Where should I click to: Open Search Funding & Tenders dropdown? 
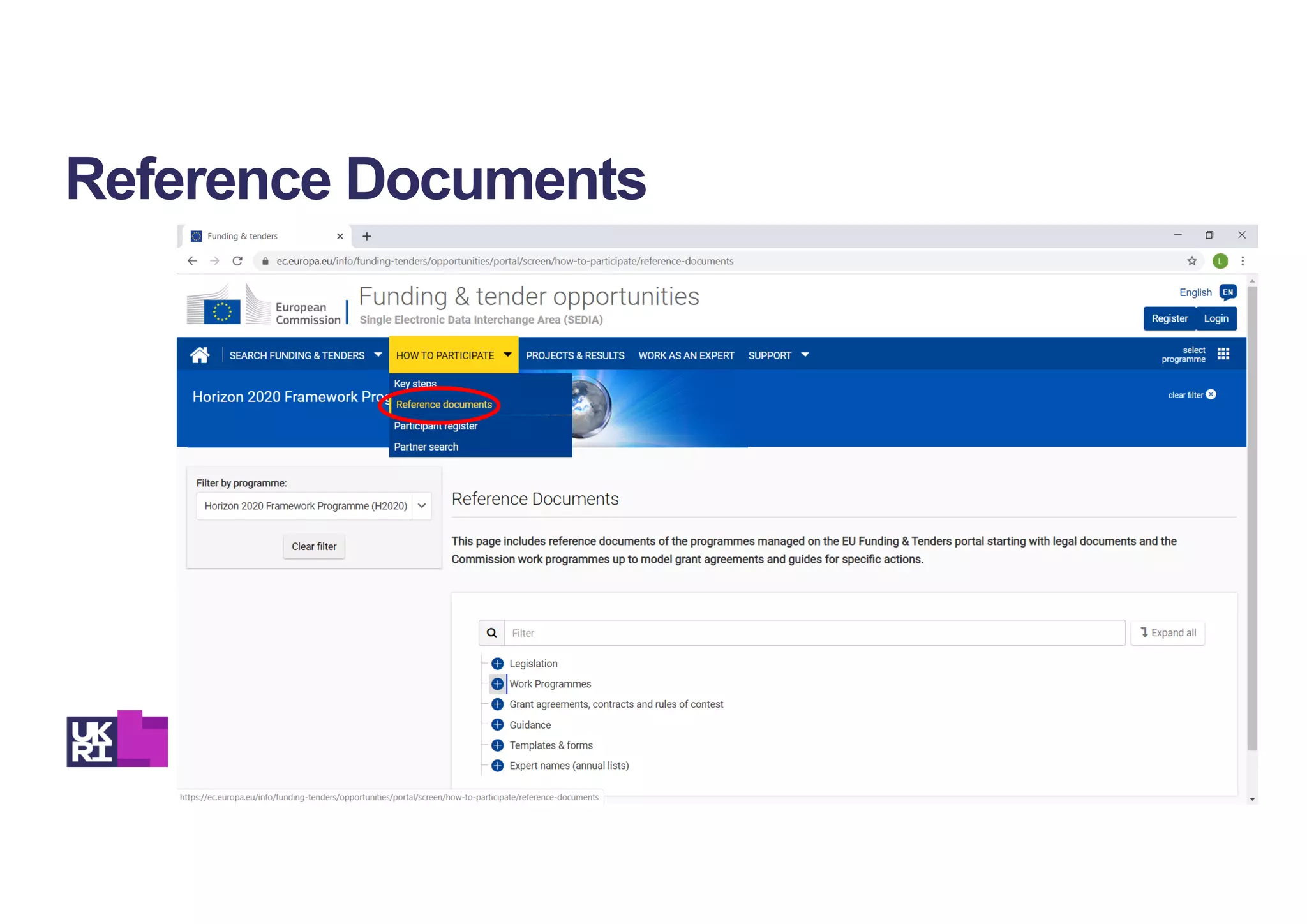[x=305, y=355]
